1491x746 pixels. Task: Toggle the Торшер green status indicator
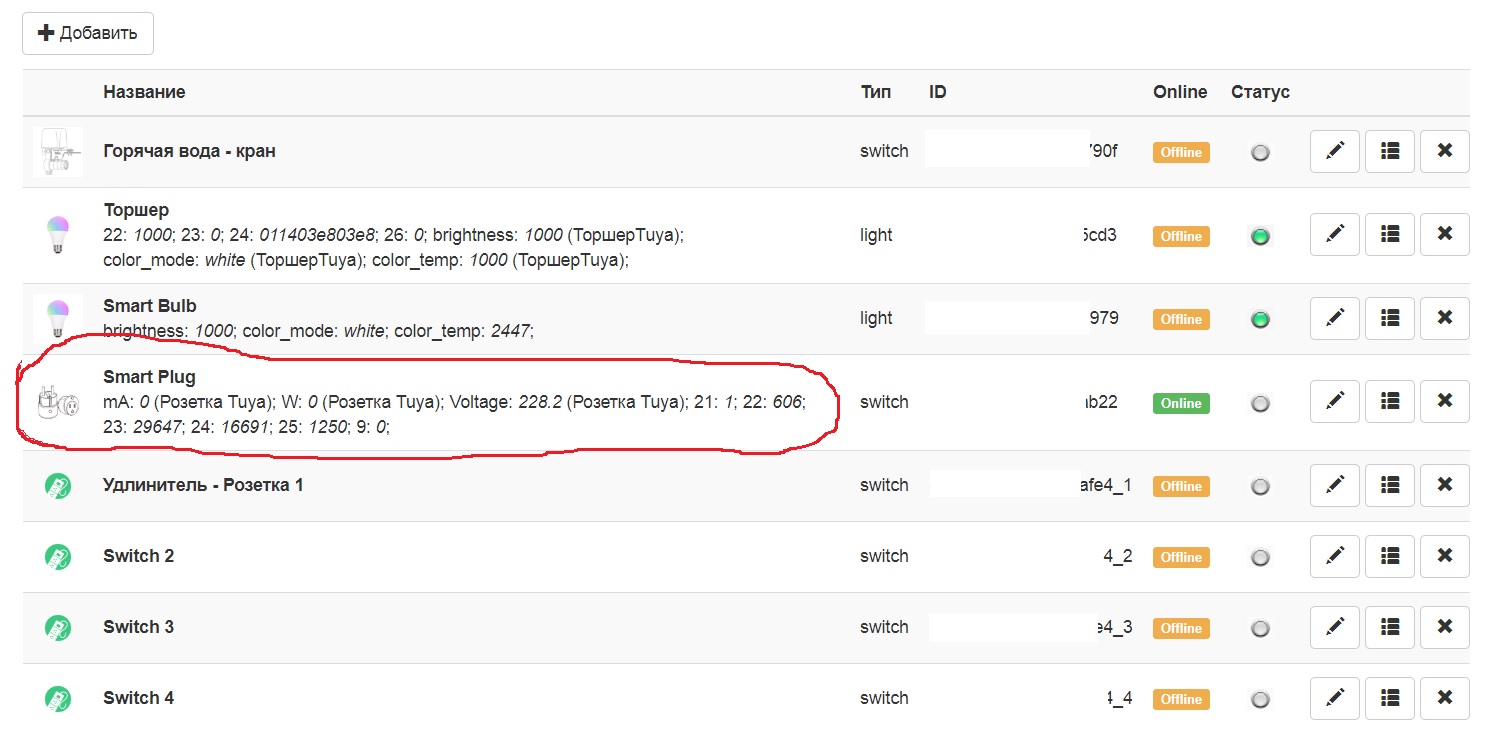click(1260, 236)
